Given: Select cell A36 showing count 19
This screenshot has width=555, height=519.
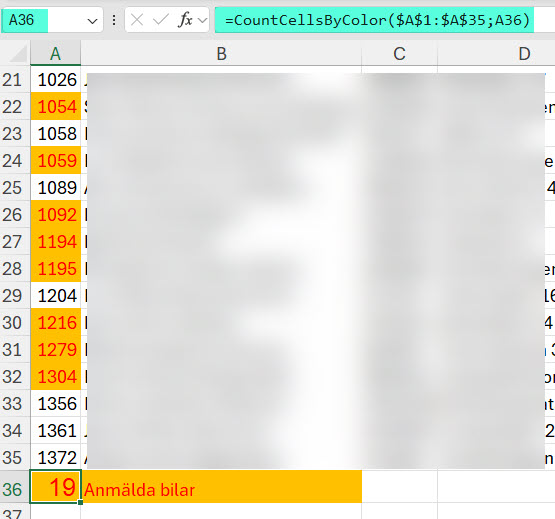Looking at the screenshot, I should [56, 487].
